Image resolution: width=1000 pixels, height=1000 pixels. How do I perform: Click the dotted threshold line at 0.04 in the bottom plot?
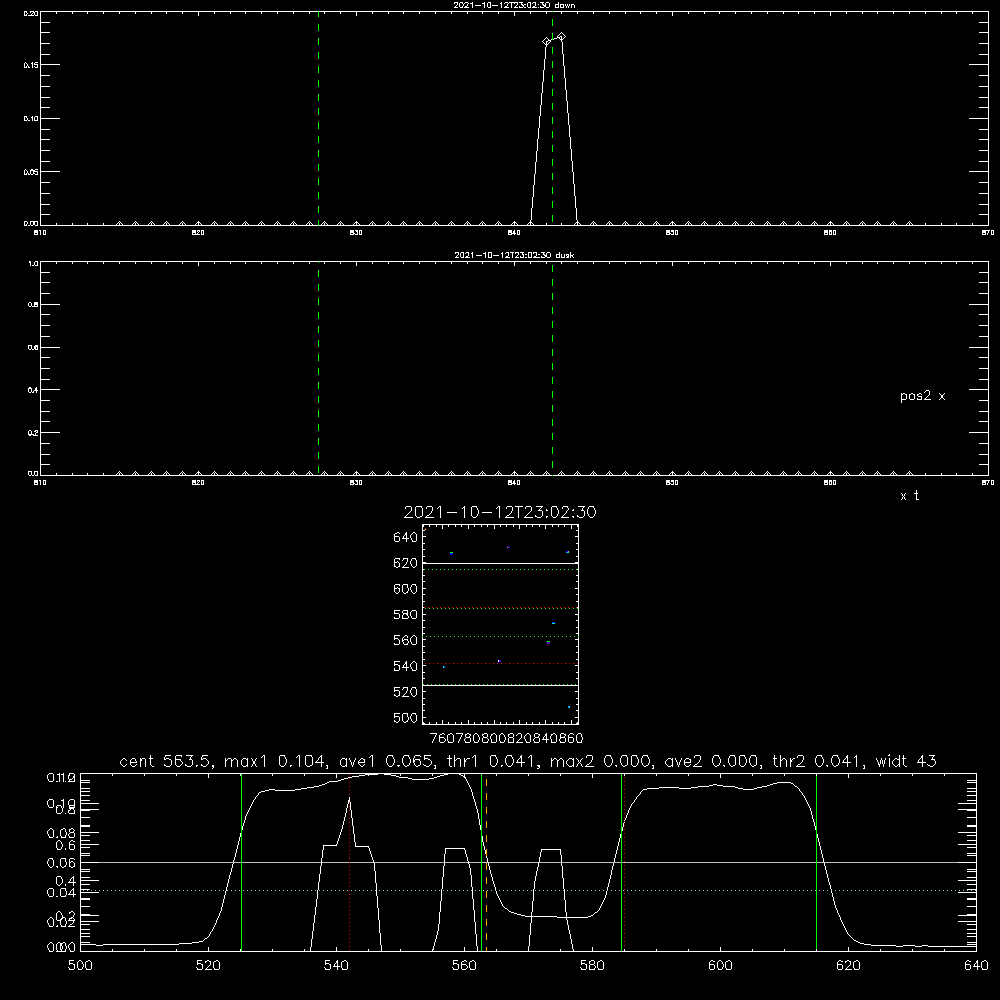tap(528, 890)
